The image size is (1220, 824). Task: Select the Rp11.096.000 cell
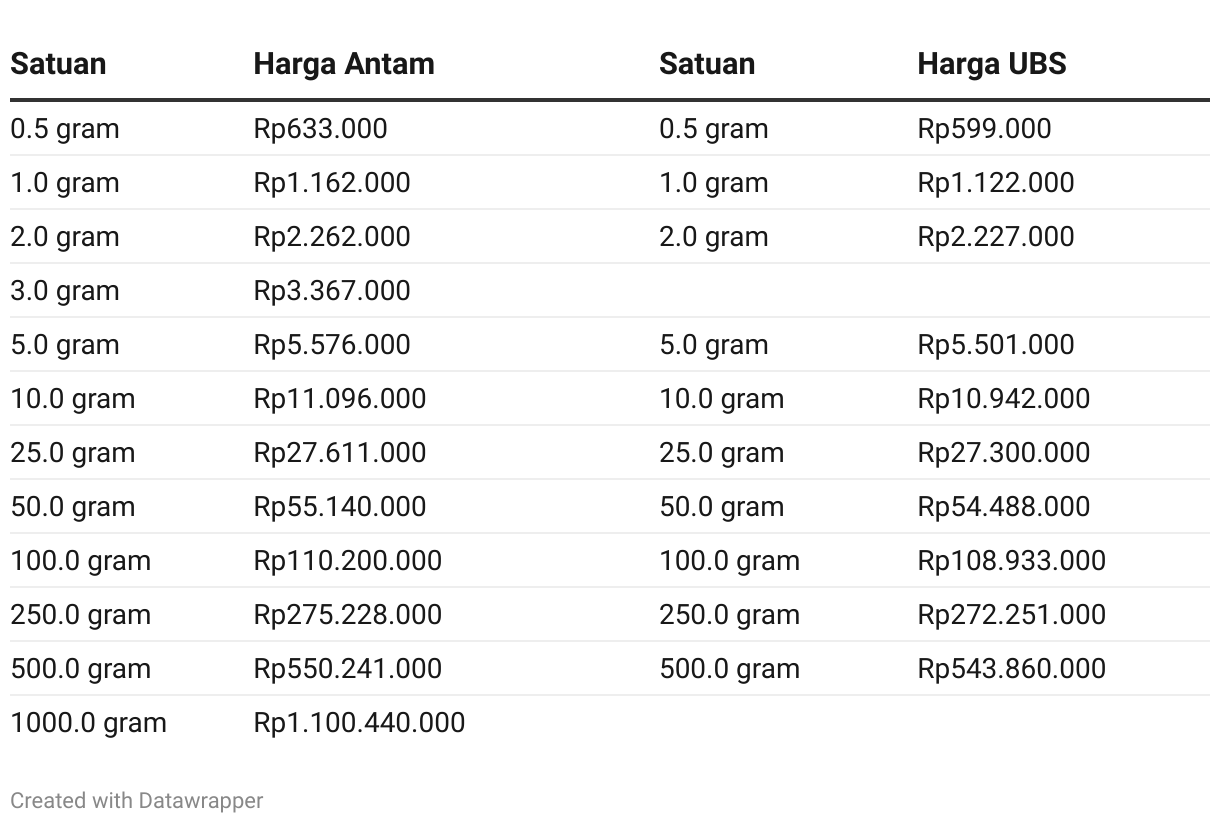click(340, 399)
